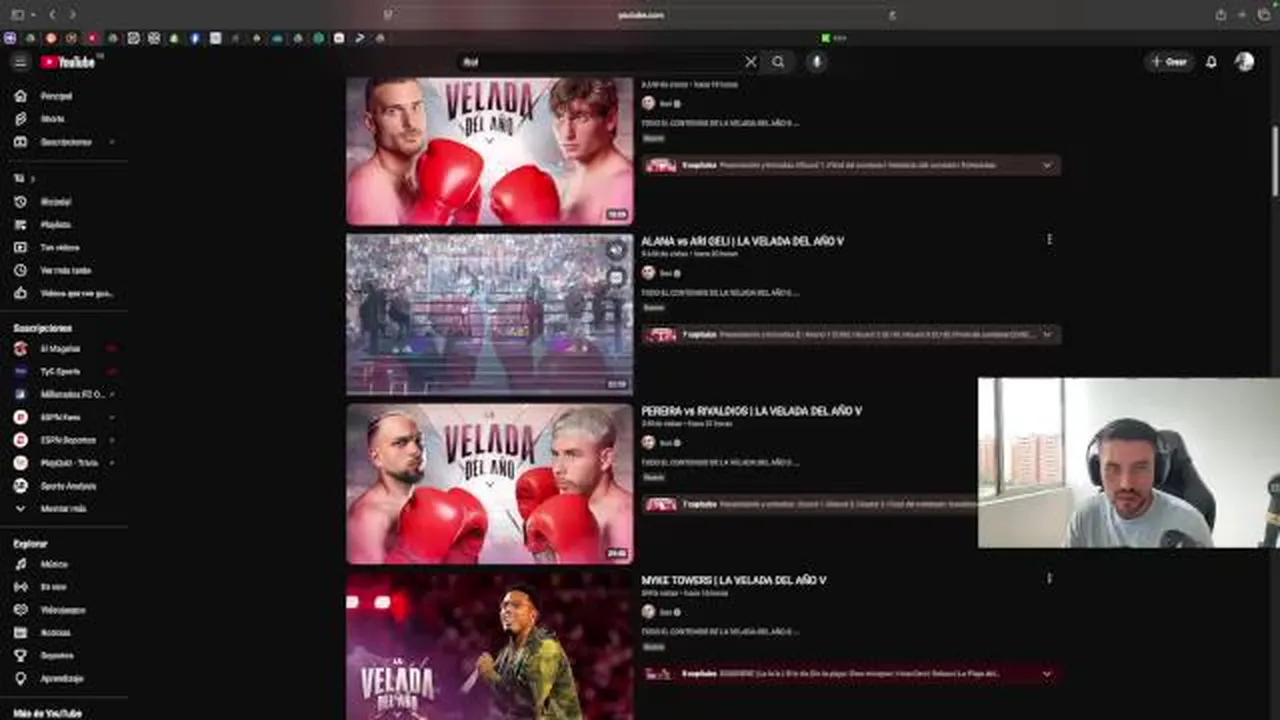The height and width of the screenshot is (720, 1280).
Task: Toggle the browser sidebar button
Action: click(x=17, y=15)
